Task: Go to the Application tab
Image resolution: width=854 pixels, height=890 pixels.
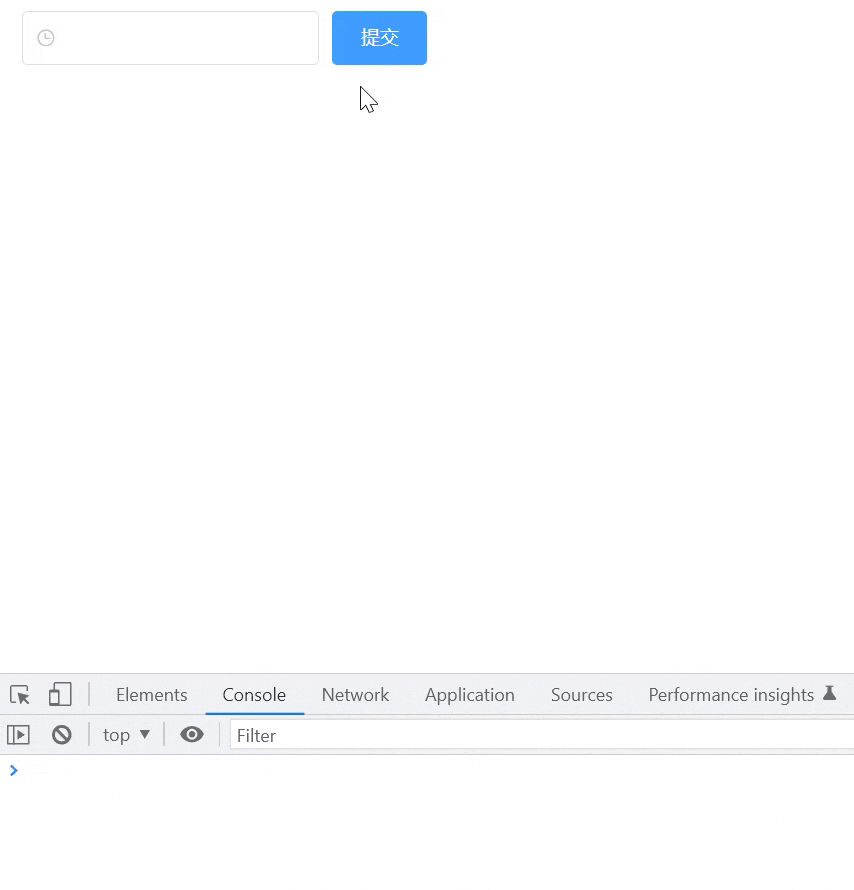Action: 470,695
